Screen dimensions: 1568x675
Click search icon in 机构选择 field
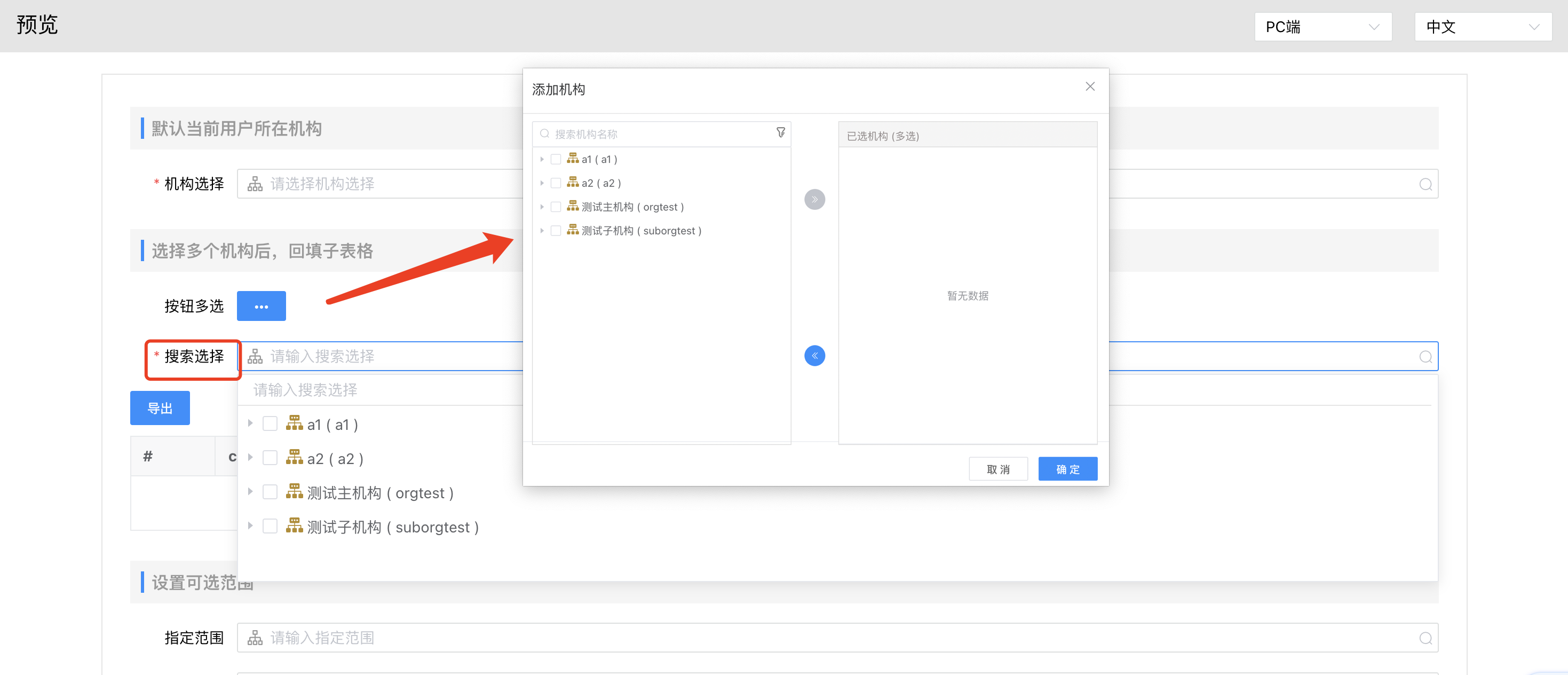(1425, 185)
